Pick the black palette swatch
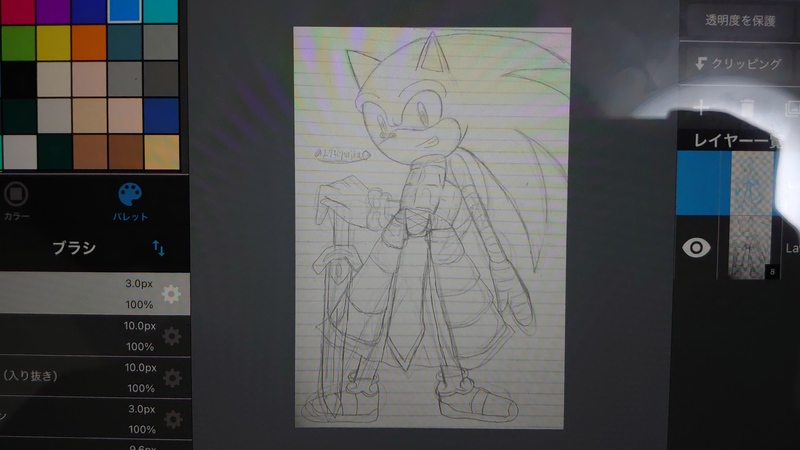Screen dimensions: 800x450 click(x=18, y=80)
